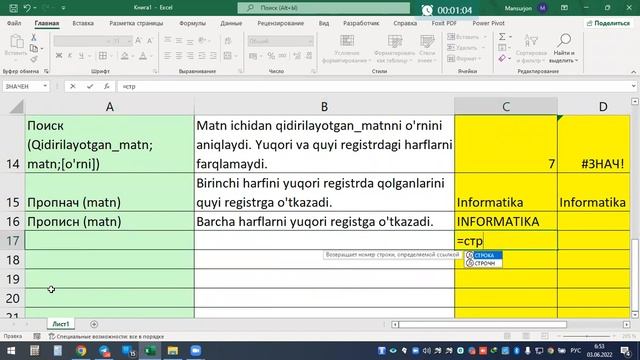Open the cell borders tool

coord(103,56)
